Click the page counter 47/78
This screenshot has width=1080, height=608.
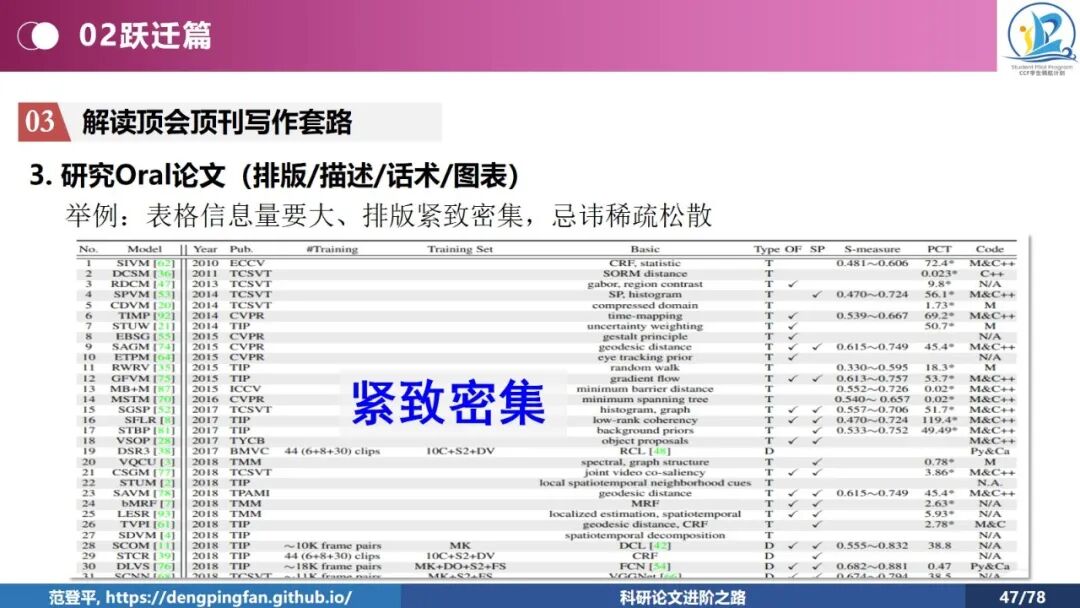click(1022, 597)
